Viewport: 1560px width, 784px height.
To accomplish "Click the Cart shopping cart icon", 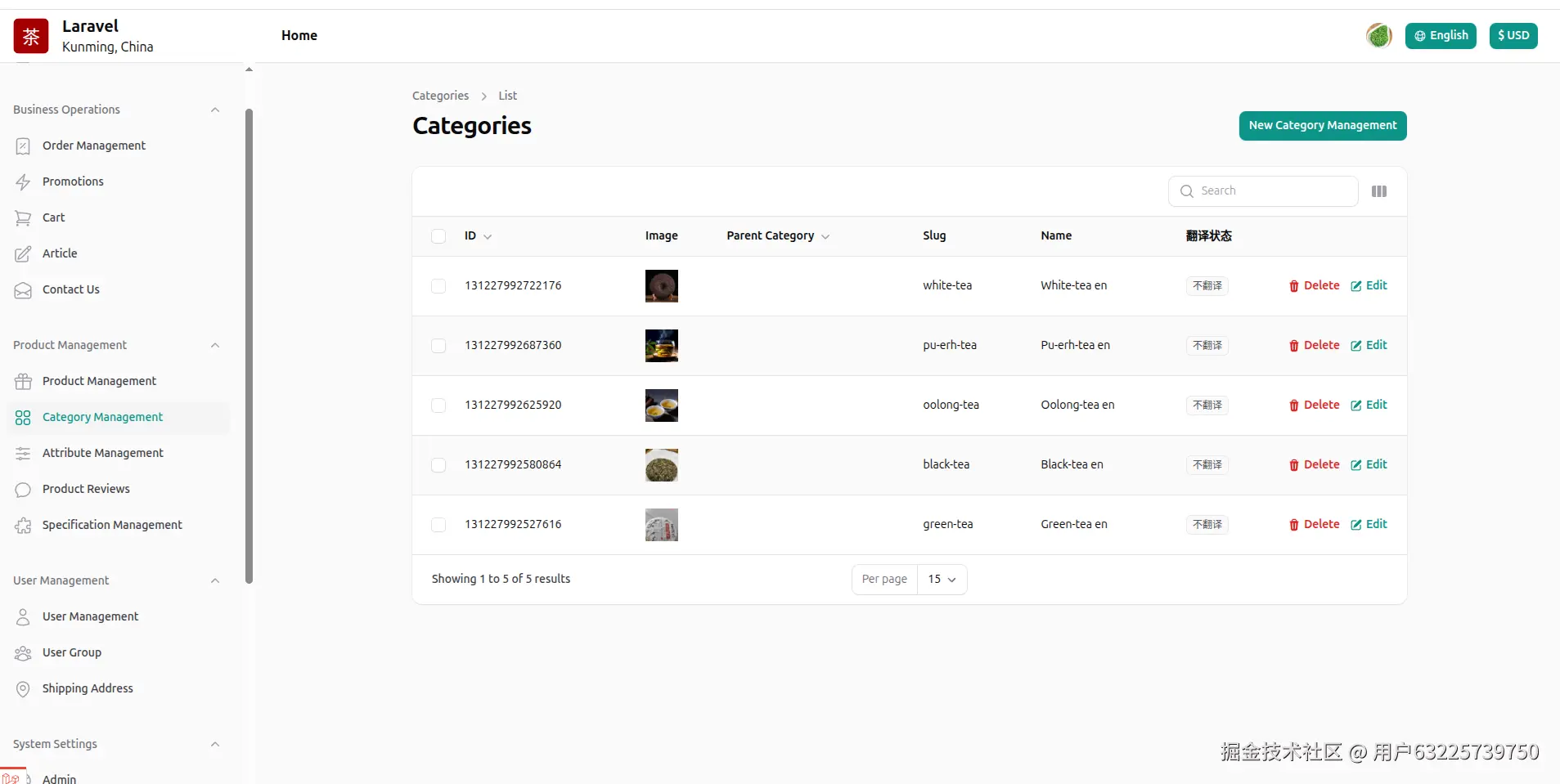I will coord(23,218).
